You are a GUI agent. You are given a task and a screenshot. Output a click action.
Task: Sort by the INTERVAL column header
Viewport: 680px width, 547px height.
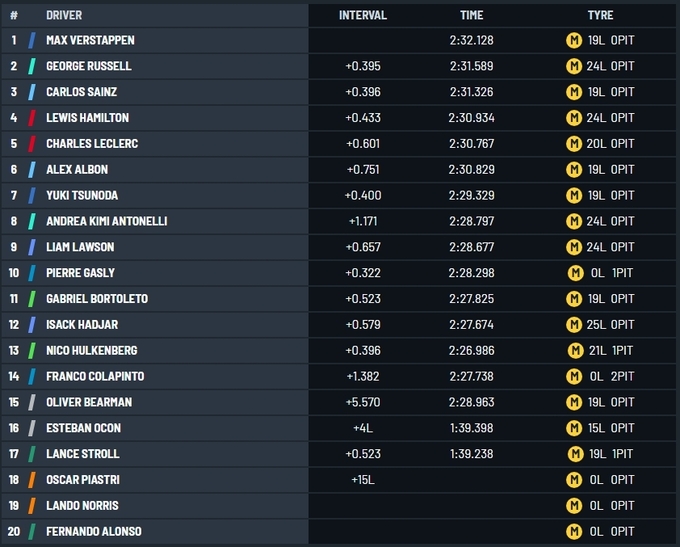(x=362, y=15)
